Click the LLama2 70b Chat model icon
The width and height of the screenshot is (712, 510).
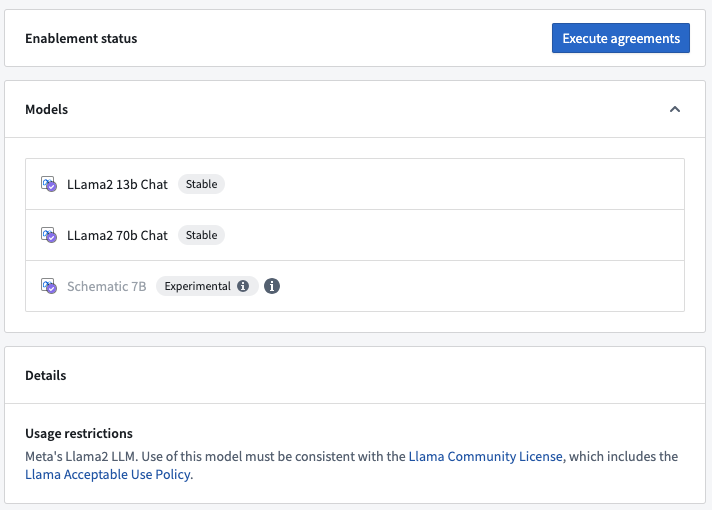[49, 235]
